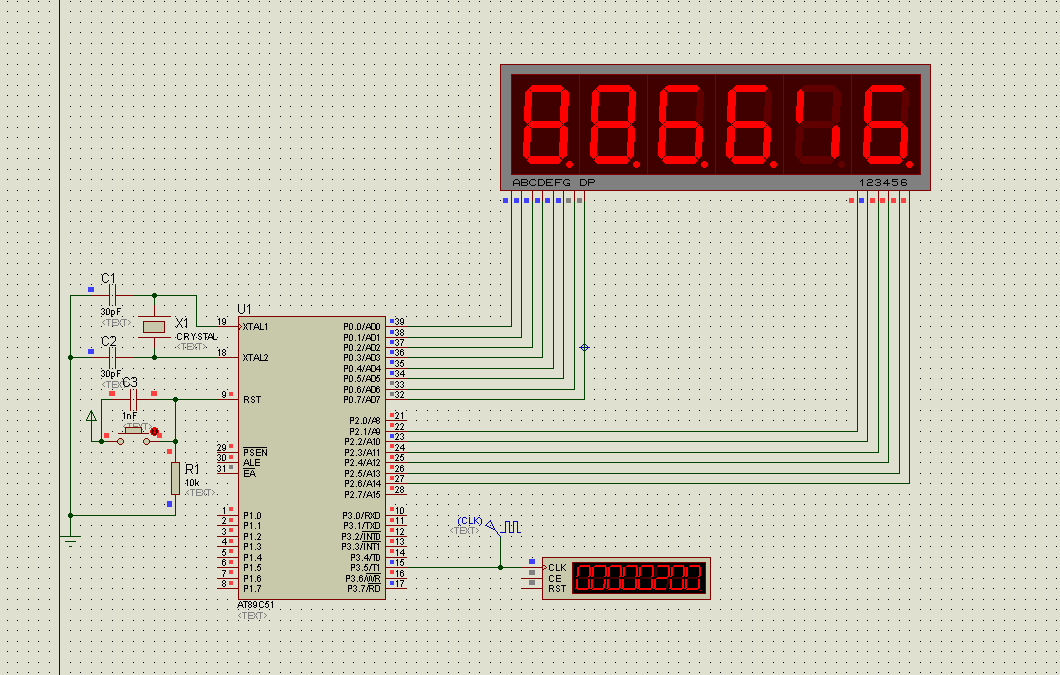The image size is (1060, 675).
Task: Click the blue origin marker on the canvas
Action: [x=585, y=348]
